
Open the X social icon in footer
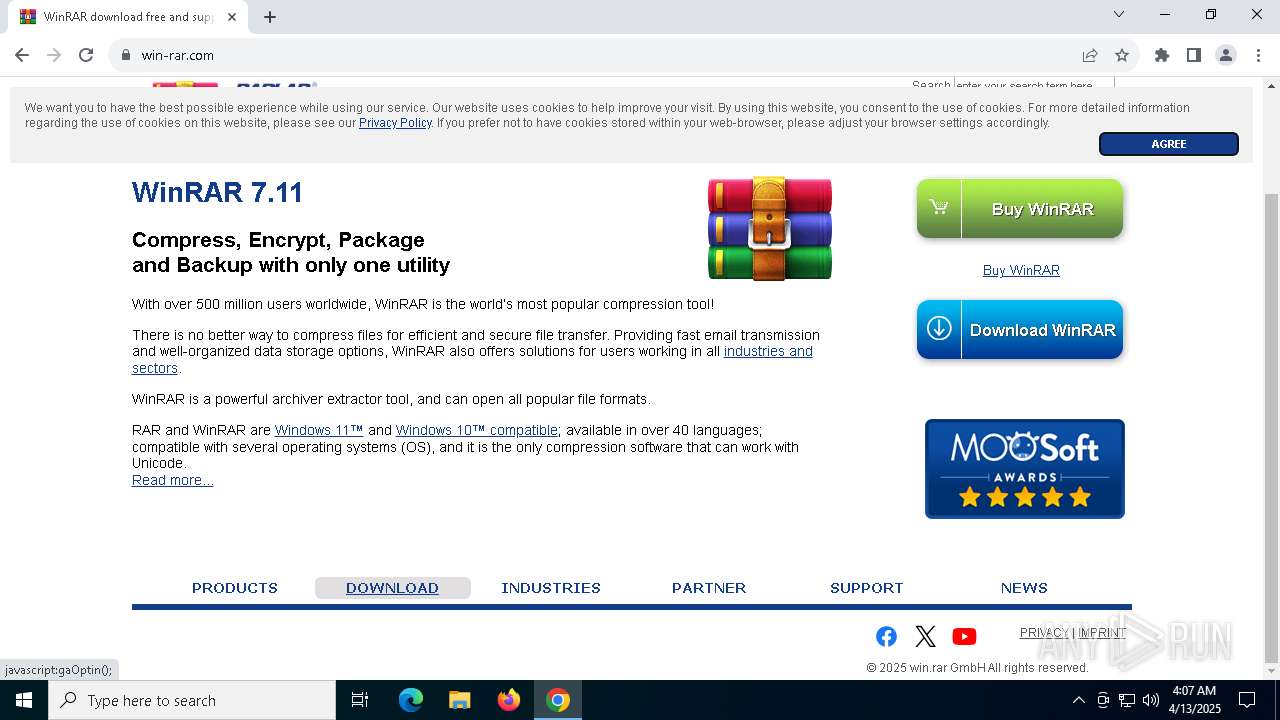coord(925,637)
